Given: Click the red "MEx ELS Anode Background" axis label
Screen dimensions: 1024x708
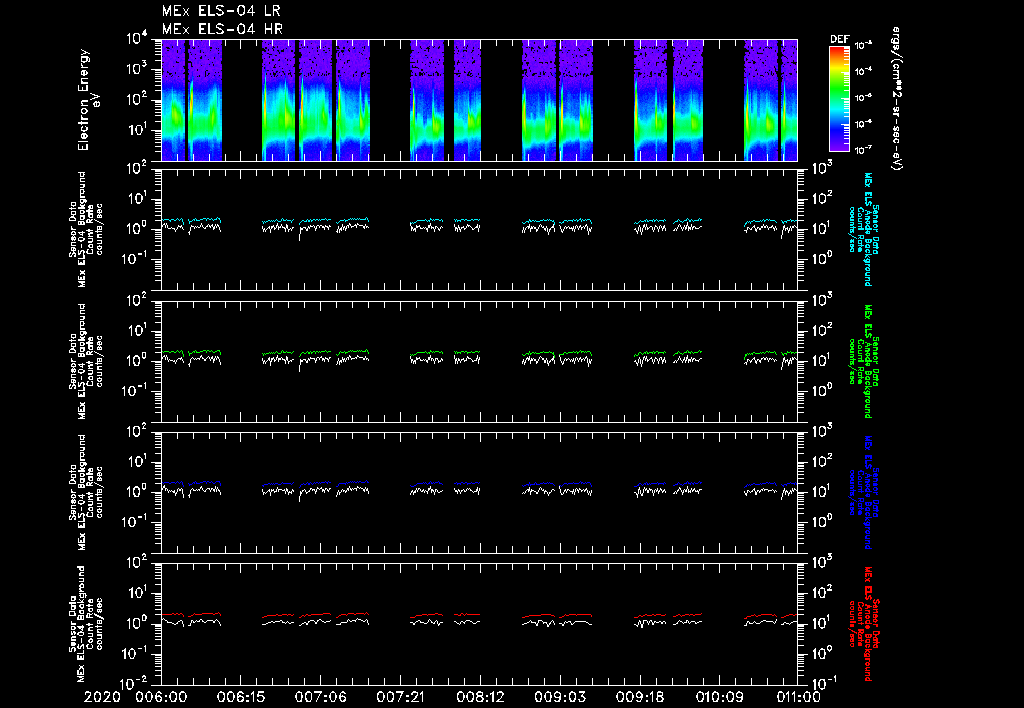Looking at the screenshot, I should pyautogui.click(x=868, y=624).
